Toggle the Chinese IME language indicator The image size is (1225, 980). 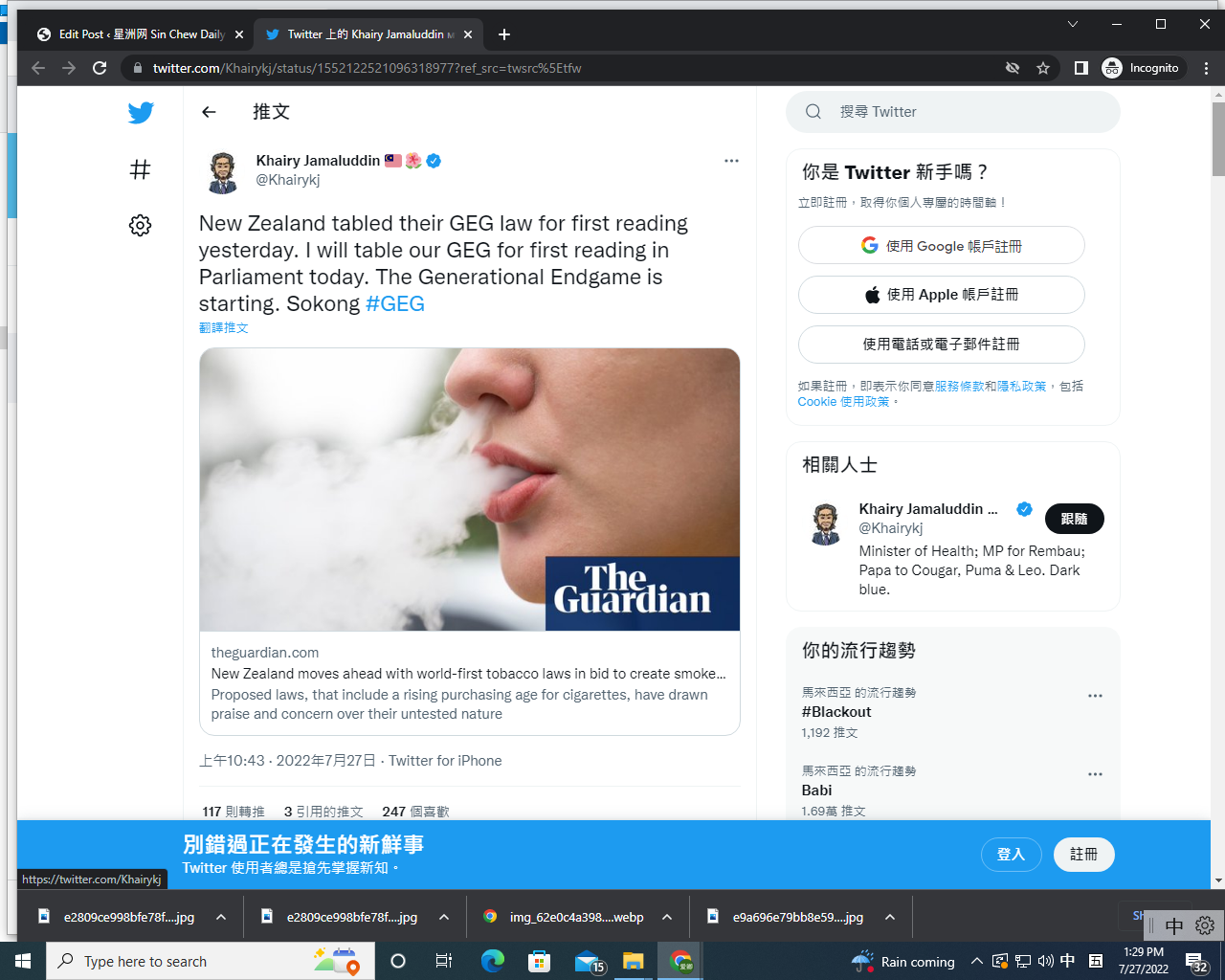click(1068, 961)
